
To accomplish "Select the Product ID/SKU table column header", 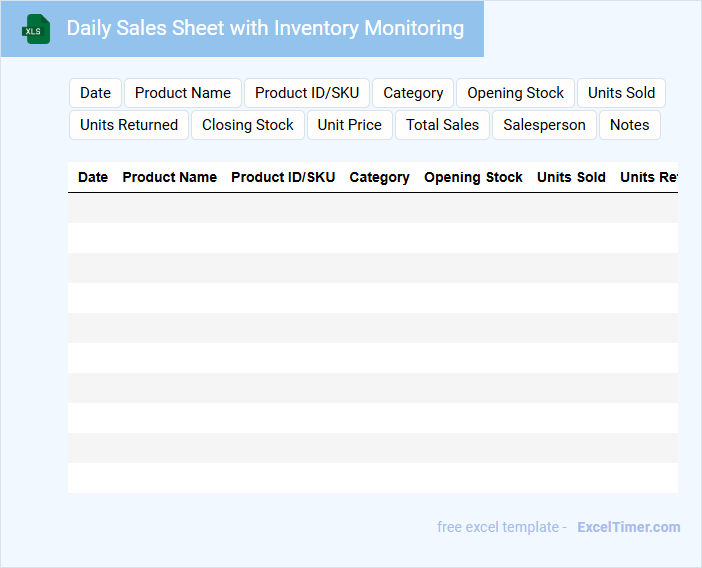I will (283, 177).
